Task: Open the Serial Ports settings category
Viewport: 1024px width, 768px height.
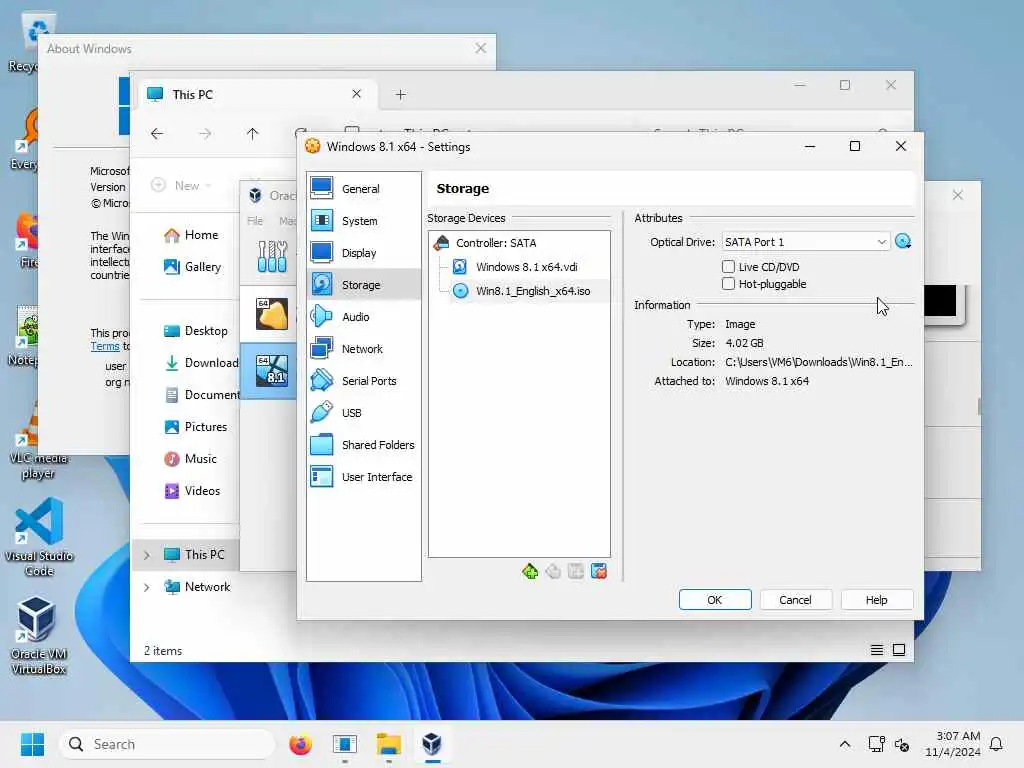Action: click(x=363, y=381)
